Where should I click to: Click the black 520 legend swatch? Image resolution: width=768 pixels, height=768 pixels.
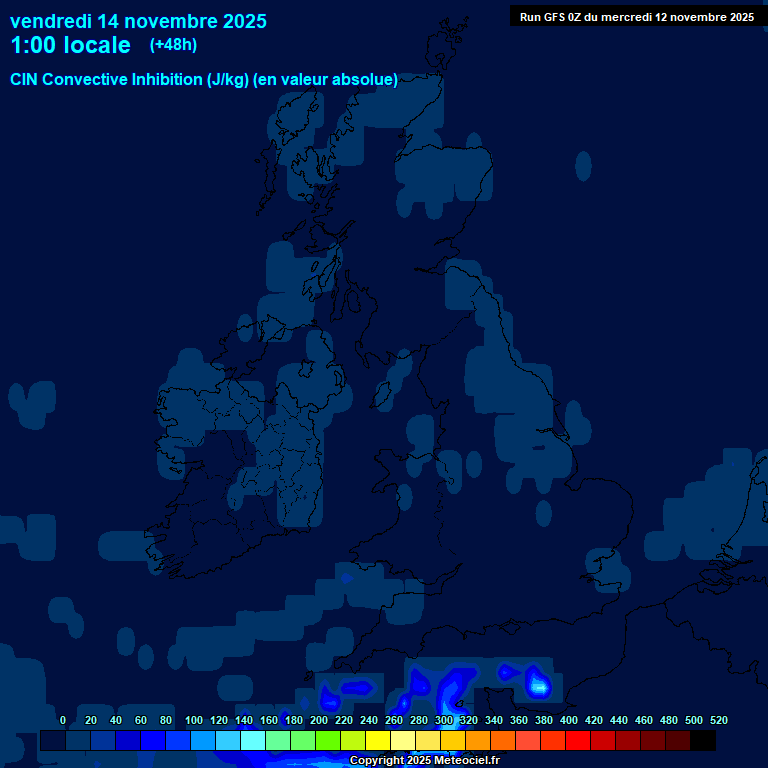(703, 741)
